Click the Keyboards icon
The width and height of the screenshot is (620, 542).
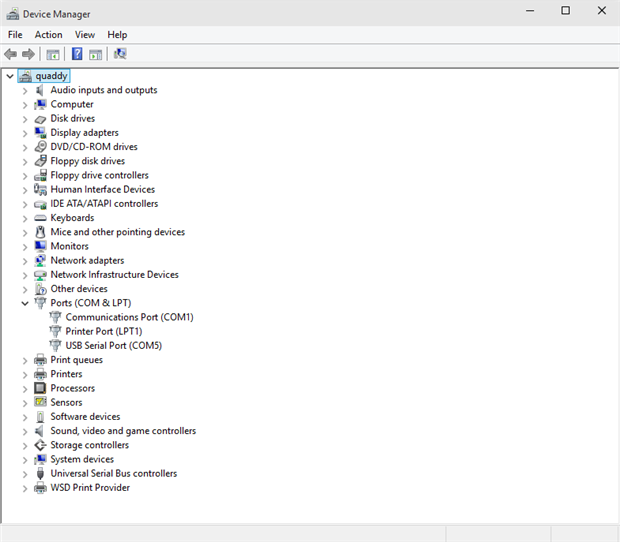[40, 218]
